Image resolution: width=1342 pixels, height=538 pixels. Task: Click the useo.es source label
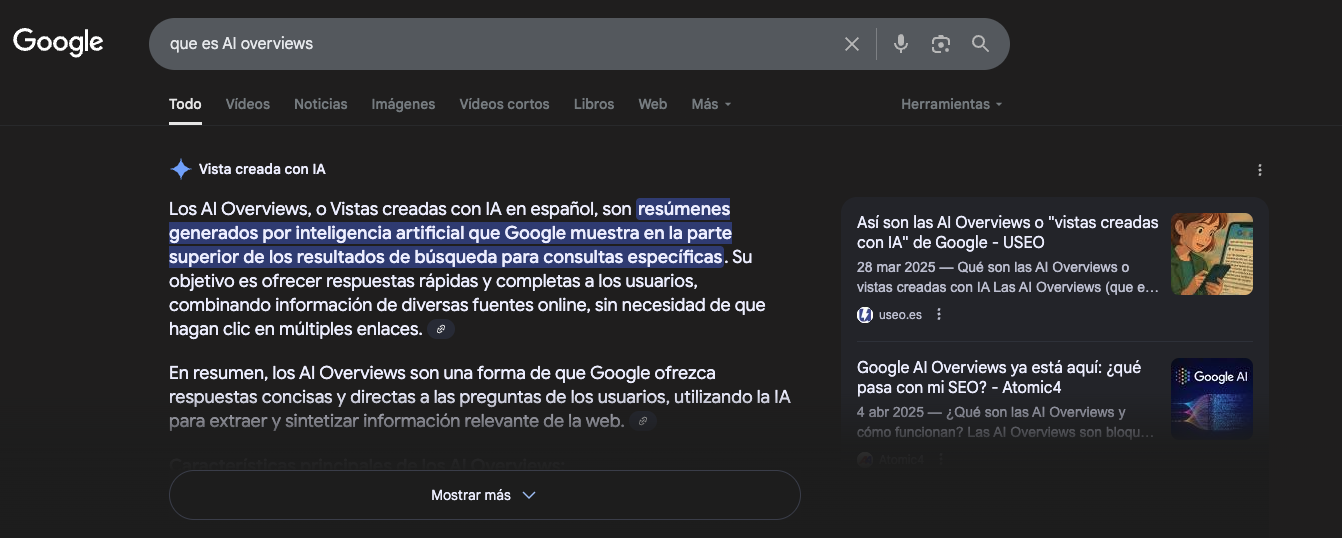coord(900,315)
